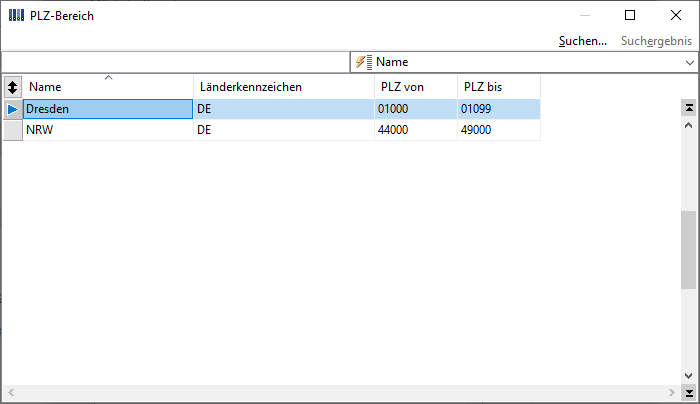
Task: Sort by the PLZ bis column header
Action: pos(499,87)
